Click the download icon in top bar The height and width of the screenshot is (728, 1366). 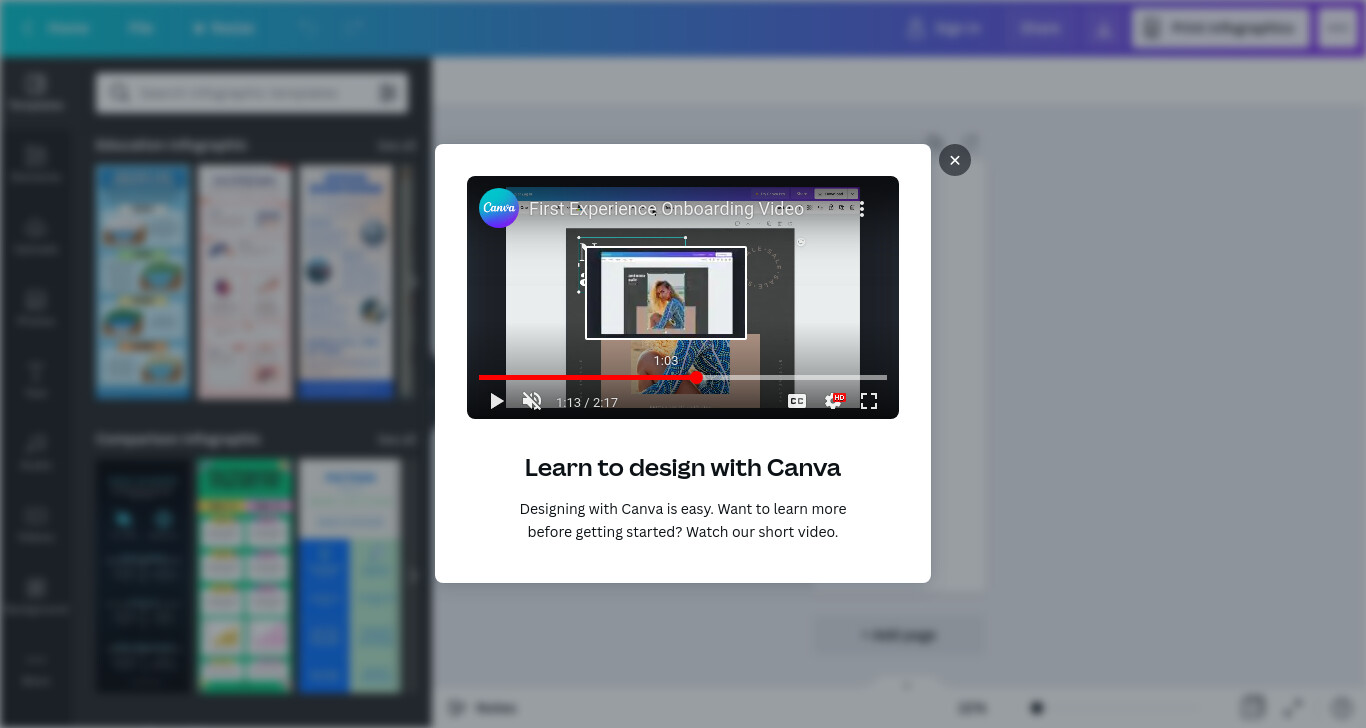click(x=1104, y=29)
